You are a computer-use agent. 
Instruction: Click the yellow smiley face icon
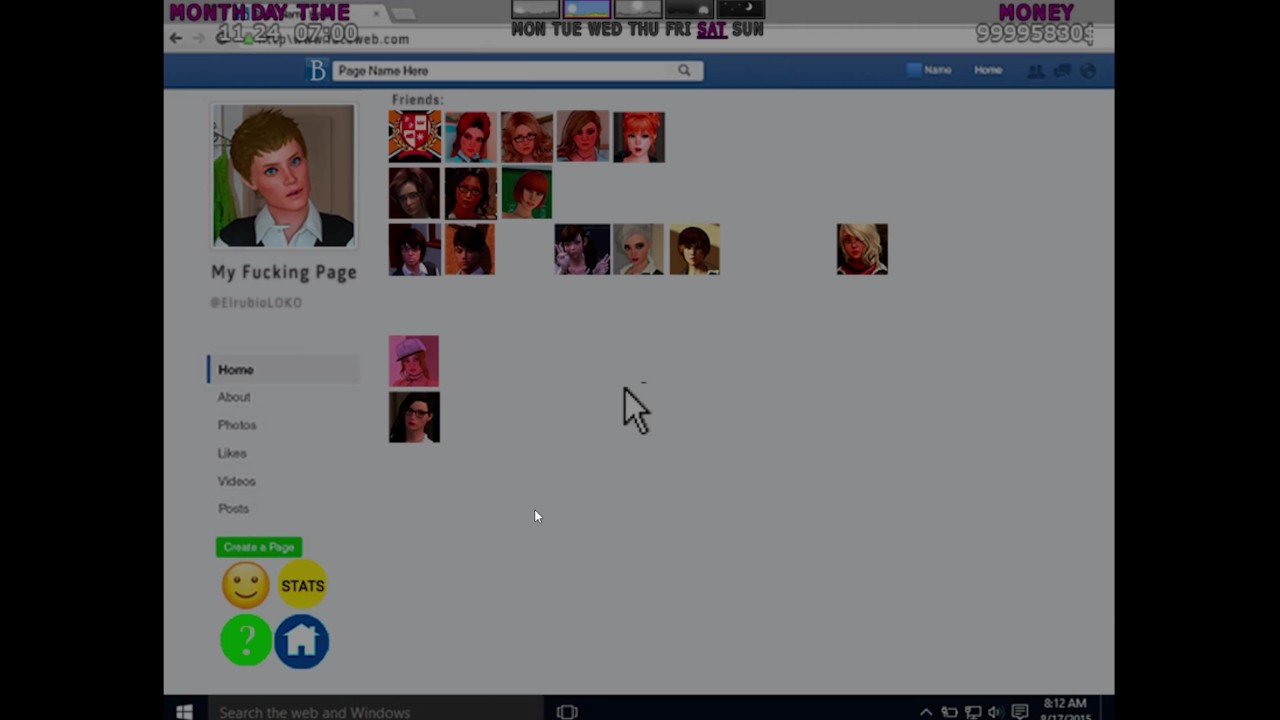246,585
